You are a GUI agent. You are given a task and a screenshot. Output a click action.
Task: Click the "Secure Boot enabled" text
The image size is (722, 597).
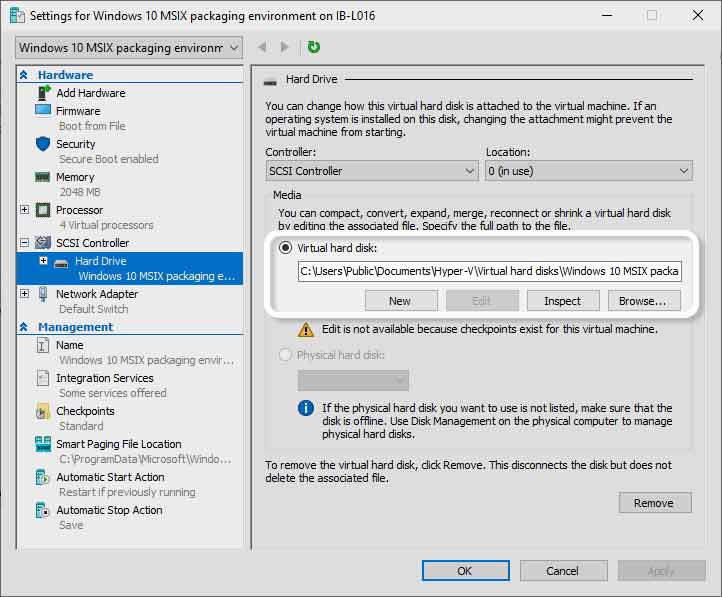(x=109, y=159)
